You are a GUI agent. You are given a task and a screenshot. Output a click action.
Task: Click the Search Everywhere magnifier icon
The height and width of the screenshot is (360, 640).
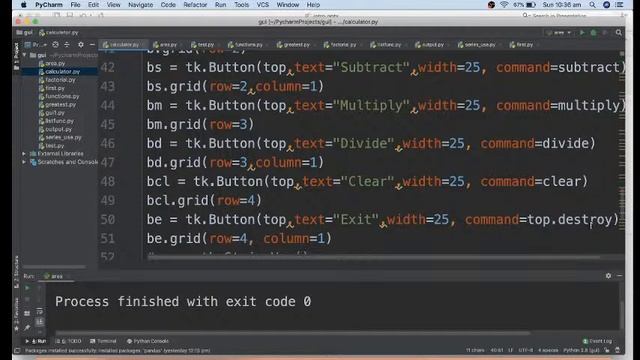[619, 33]
